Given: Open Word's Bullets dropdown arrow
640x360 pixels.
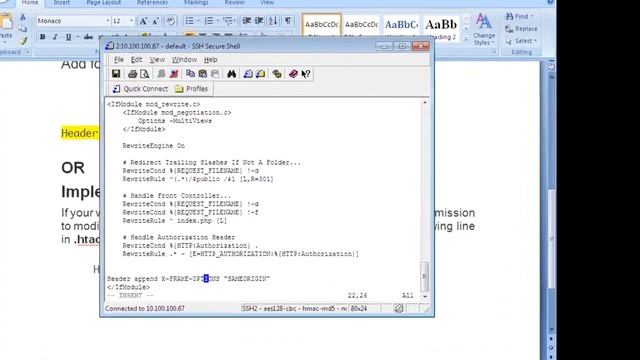Looking at the screenshot, I should click(x=198, y=21).
